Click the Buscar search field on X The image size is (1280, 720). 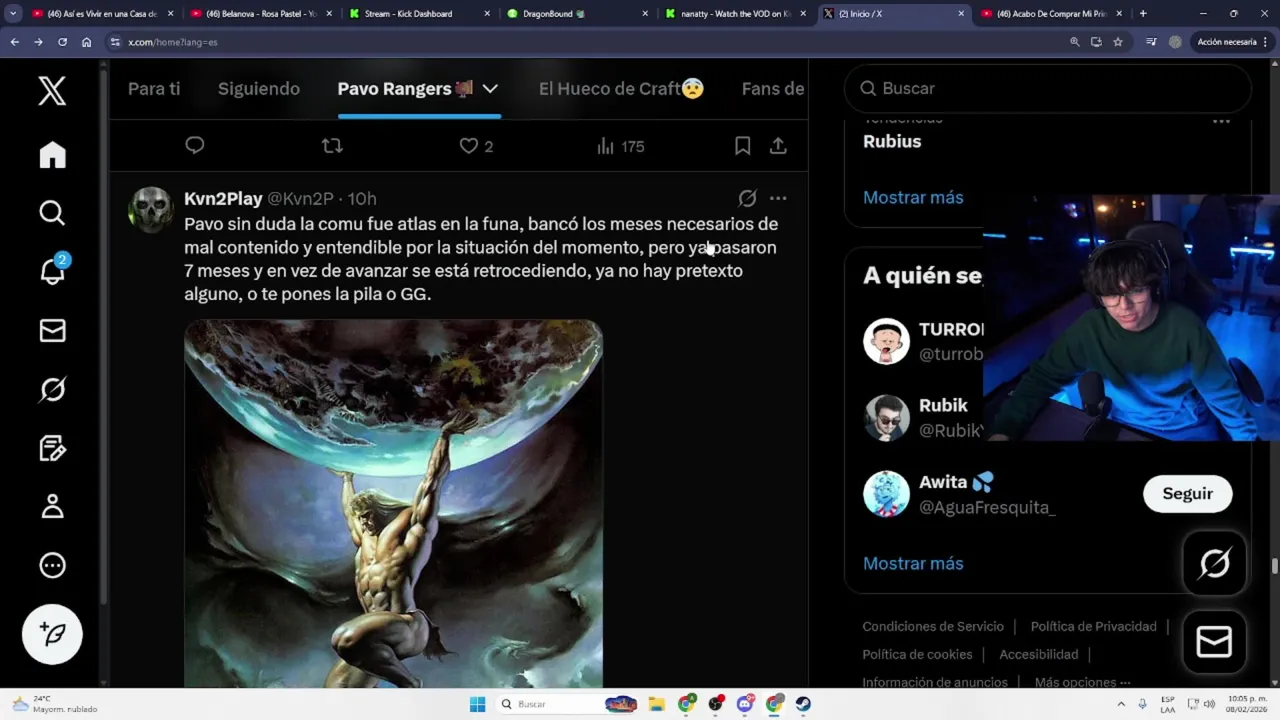tap(1048, 88)
